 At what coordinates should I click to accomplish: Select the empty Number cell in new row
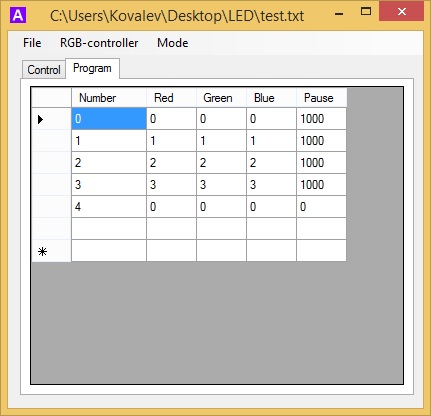[109, 251]
